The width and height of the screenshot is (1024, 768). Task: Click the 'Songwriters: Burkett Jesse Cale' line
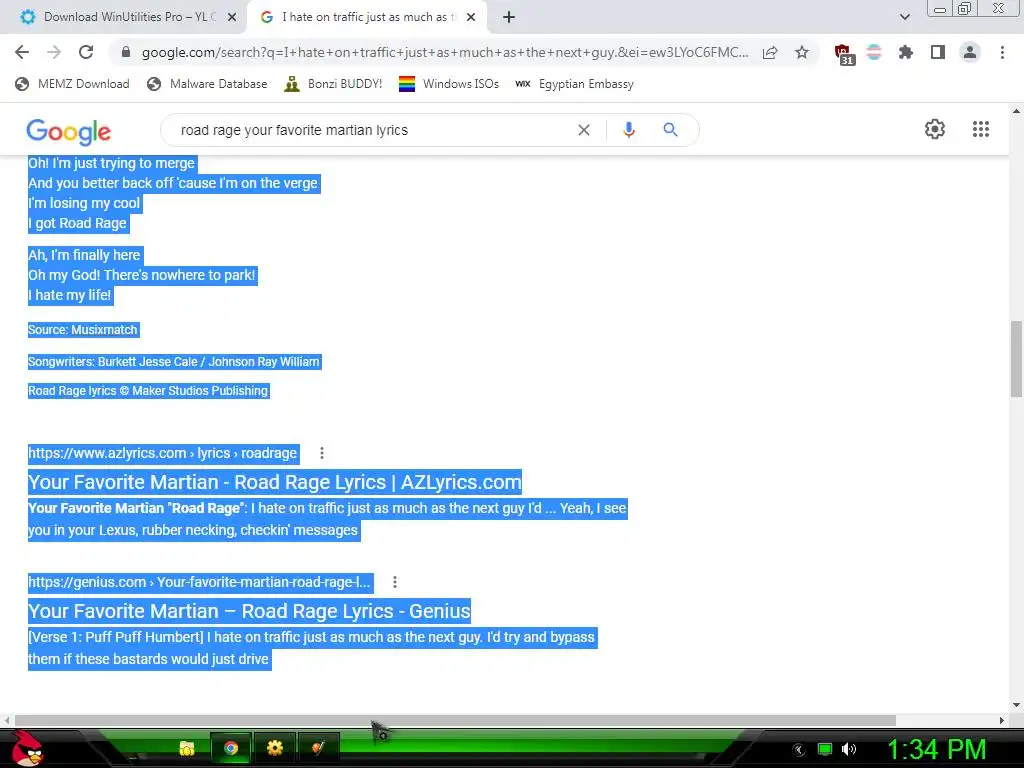click(174, 362)
